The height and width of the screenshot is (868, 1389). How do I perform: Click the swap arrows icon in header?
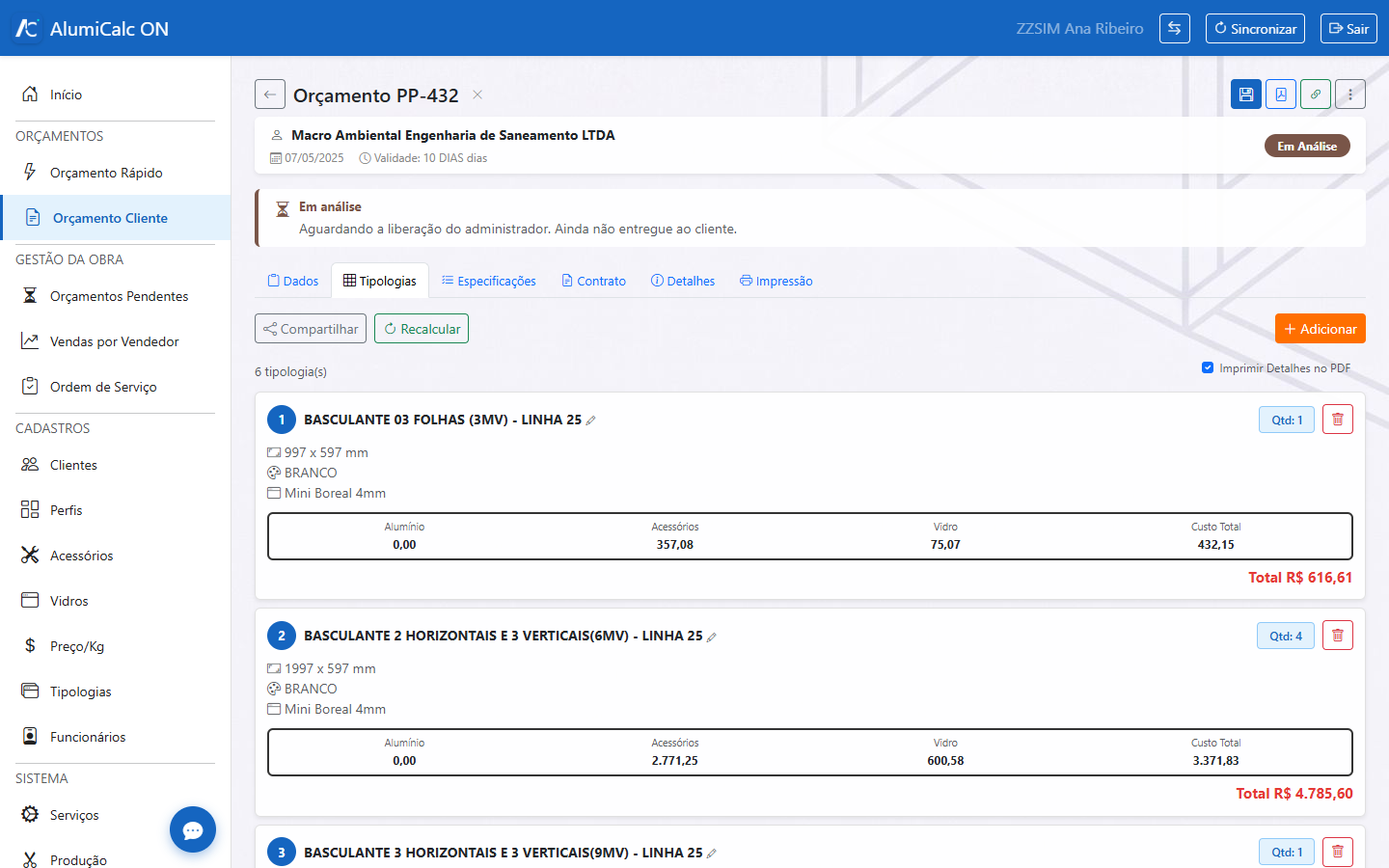pos(1175,28)
